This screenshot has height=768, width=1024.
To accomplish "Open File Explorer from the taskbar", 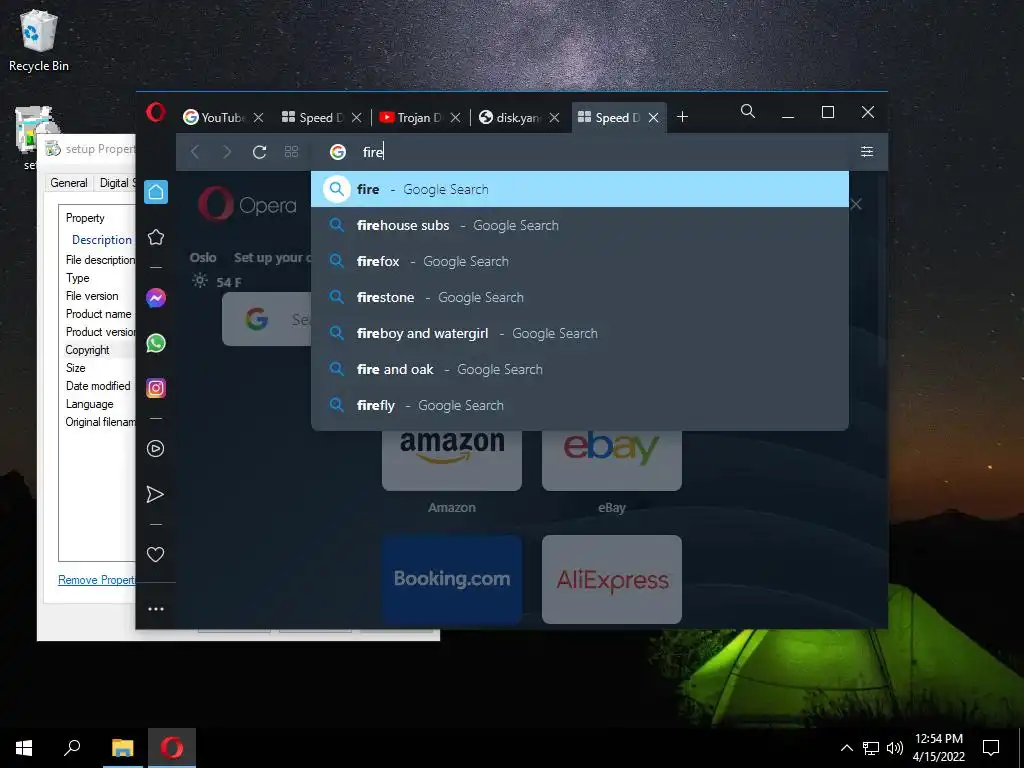I will pyautogui.click(x=122, y=748).
